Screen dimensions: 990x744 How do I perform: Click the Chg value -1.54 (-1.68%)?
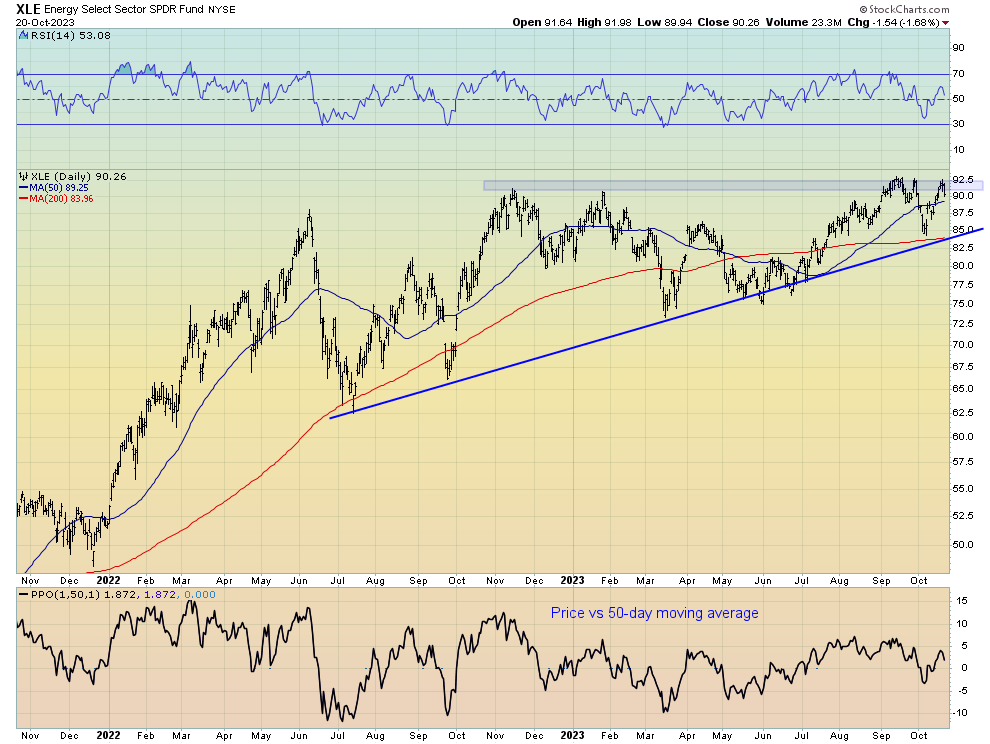tap(906, 22)
